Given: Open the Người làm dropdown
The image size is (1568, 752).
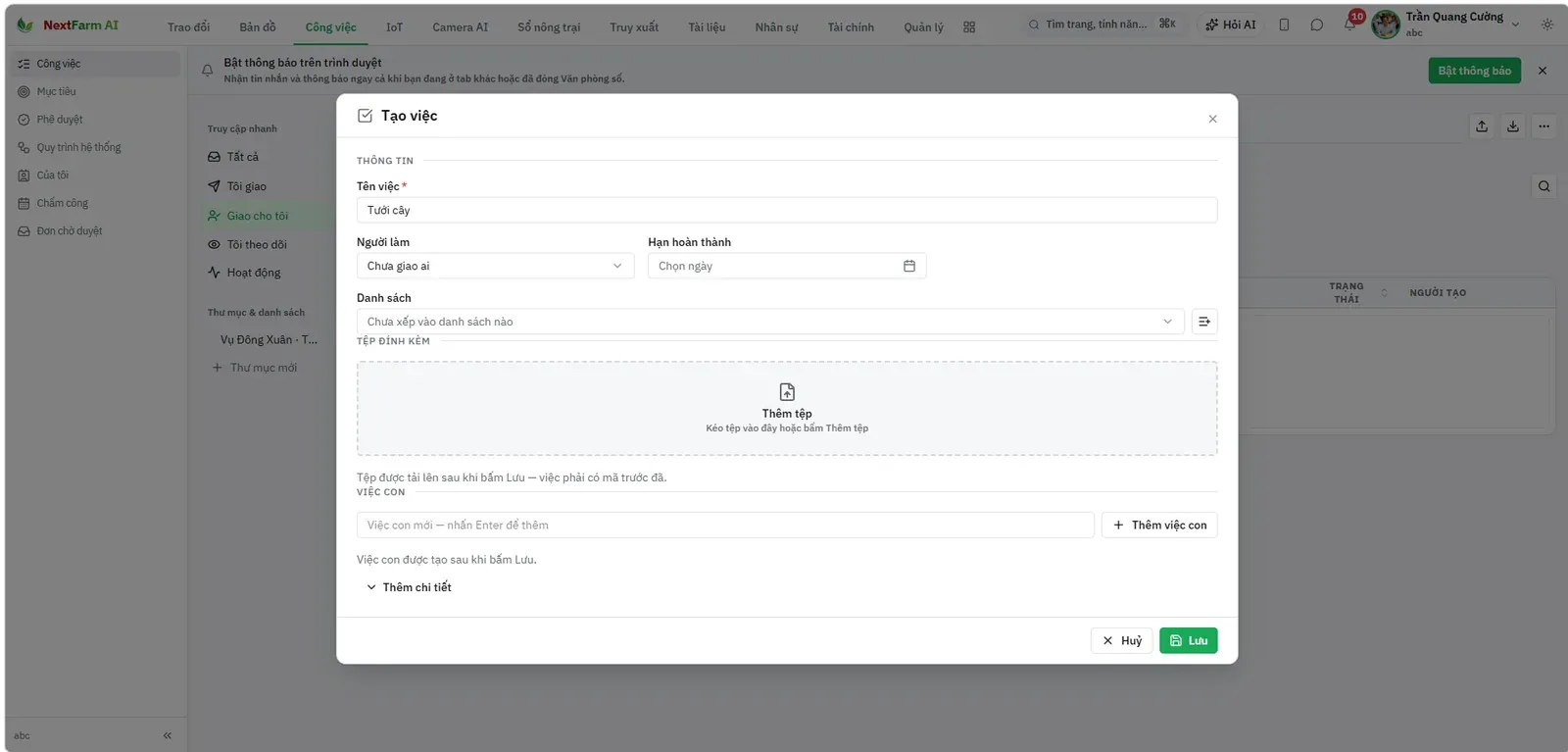Looking at the screenshot, I should 495,266.
